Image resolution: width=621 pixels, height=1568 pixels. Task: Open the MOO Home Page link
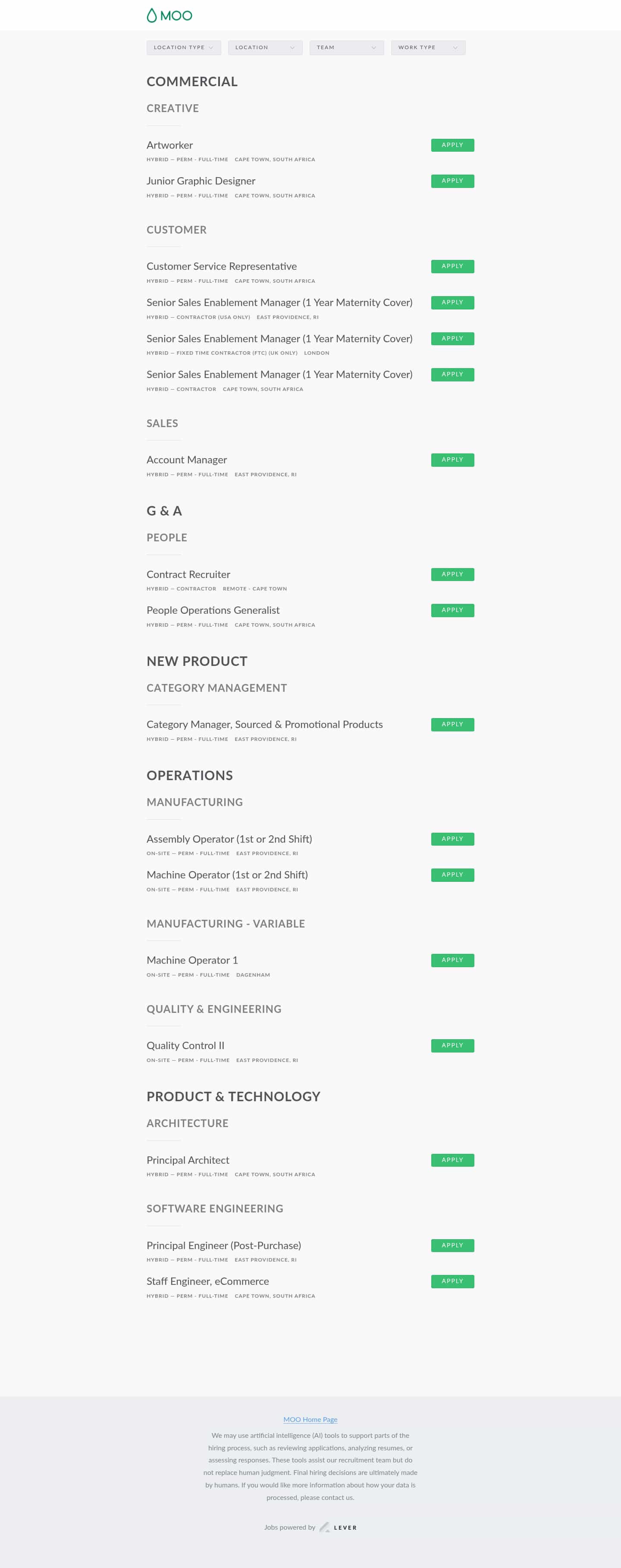point(310,1419)
